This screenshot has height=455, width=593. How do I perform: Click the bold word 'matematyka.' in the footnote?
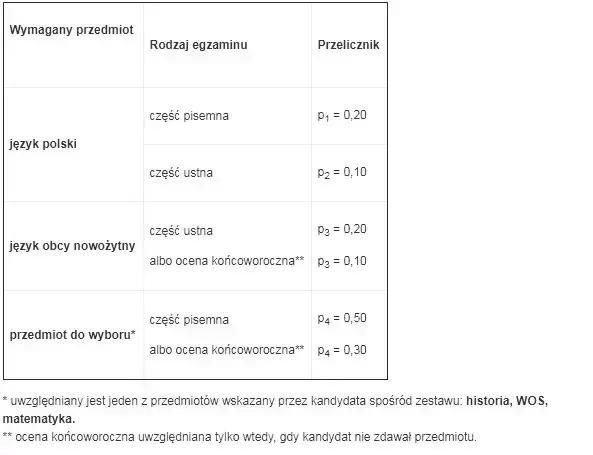click(x=39, y=419)
